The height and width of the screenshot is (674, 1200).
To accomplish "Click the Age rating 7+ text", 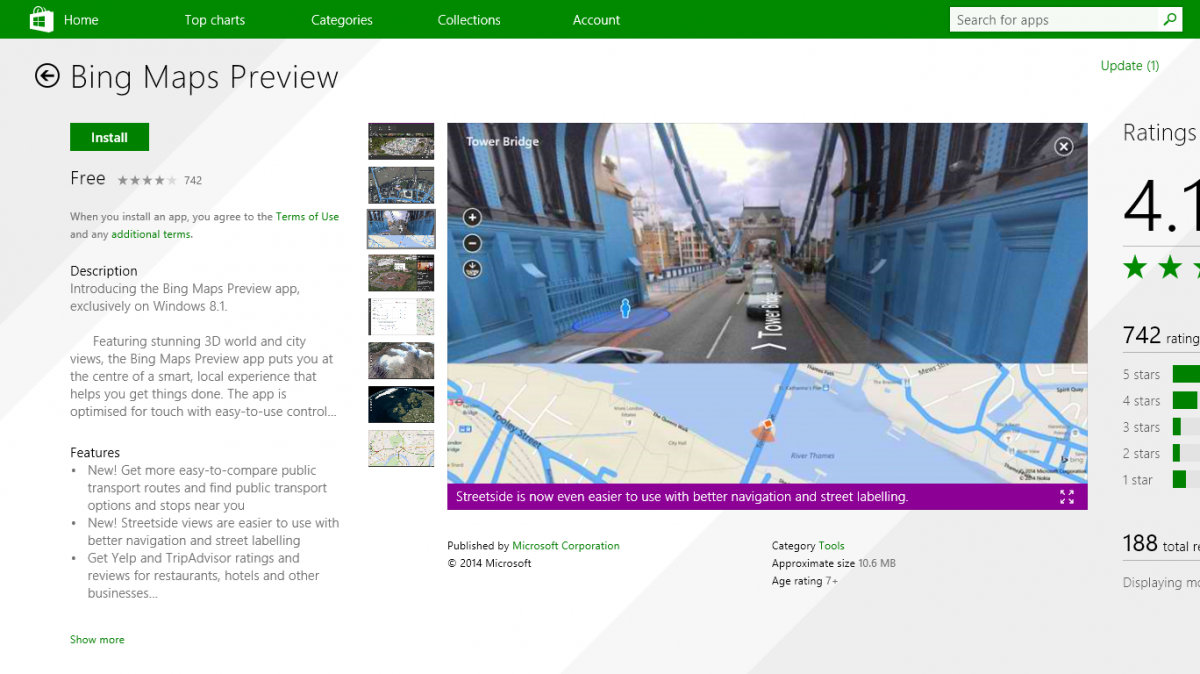I will (x=805, y=581).
